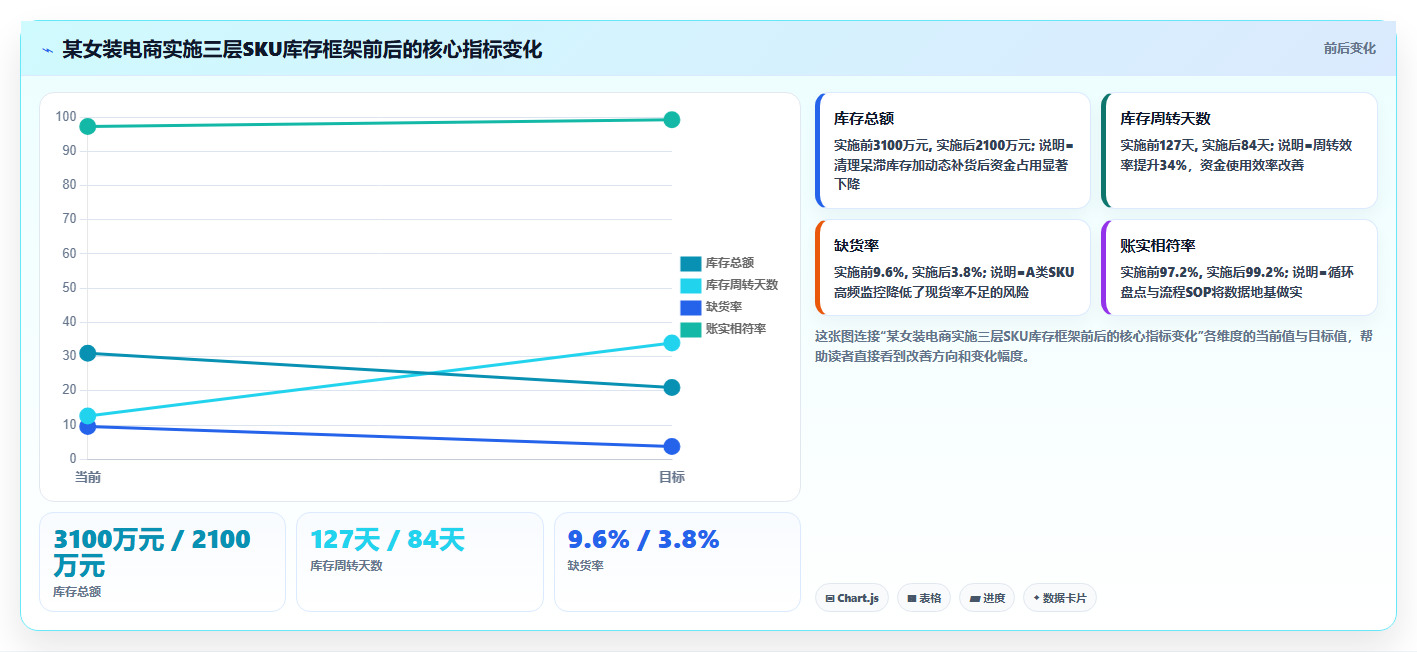Open the 库存周转天数 description card
Screen dimensions: 1417x652
[x=1239, y=151]
